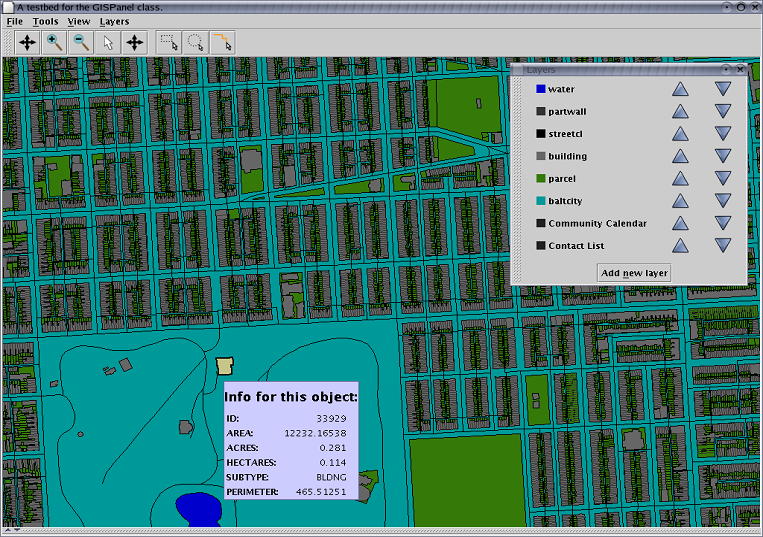
Task: Click the Add new layer button
Action: pyautogui.click(x=634, y=273)
